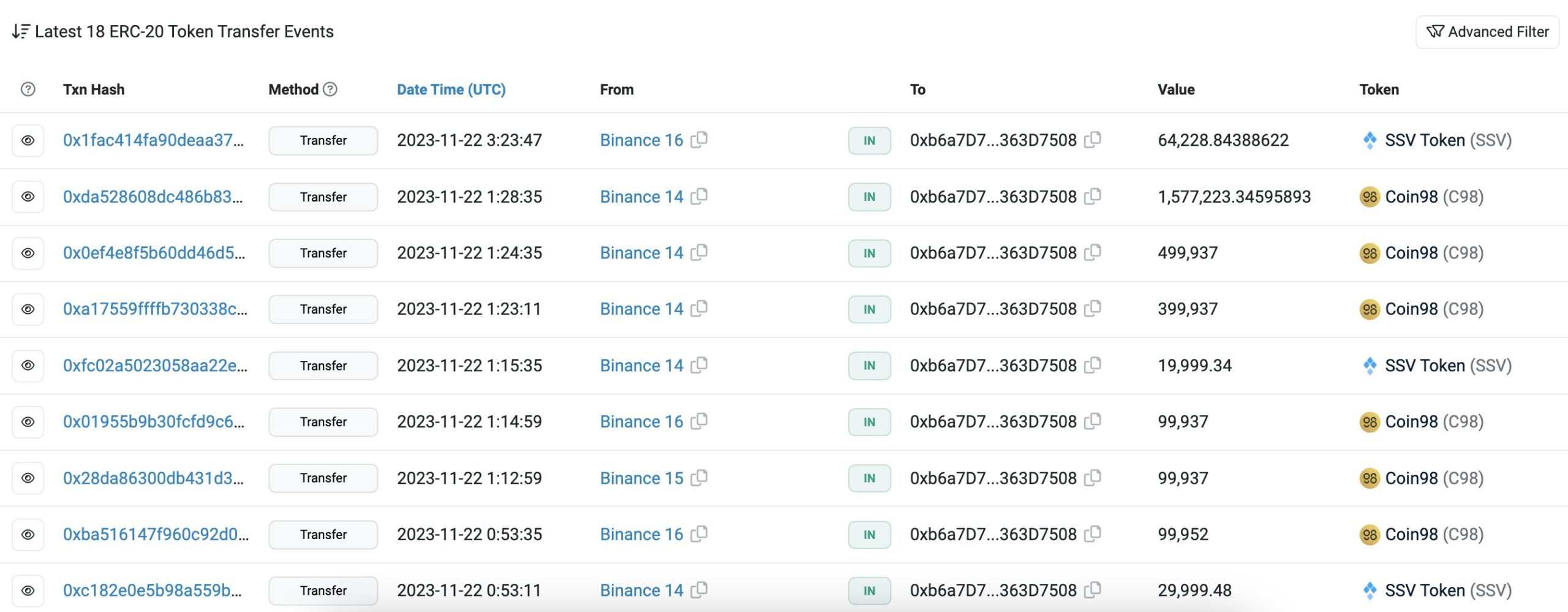Open transaction hash 0xa17559ffffb730338c...
Viewport: 1568px width, 612px height.
click(155, 309)
